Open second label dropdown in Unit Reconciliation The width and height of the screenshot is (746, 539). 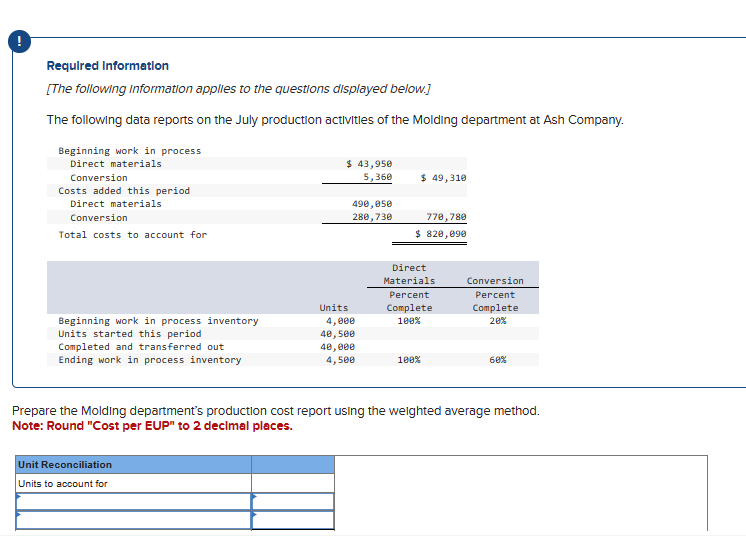click(x=134, y=520)
